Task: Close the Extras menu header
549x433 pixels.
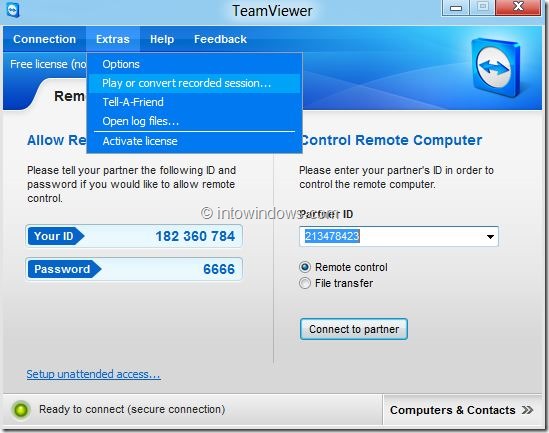Action: tap(113, 39)
